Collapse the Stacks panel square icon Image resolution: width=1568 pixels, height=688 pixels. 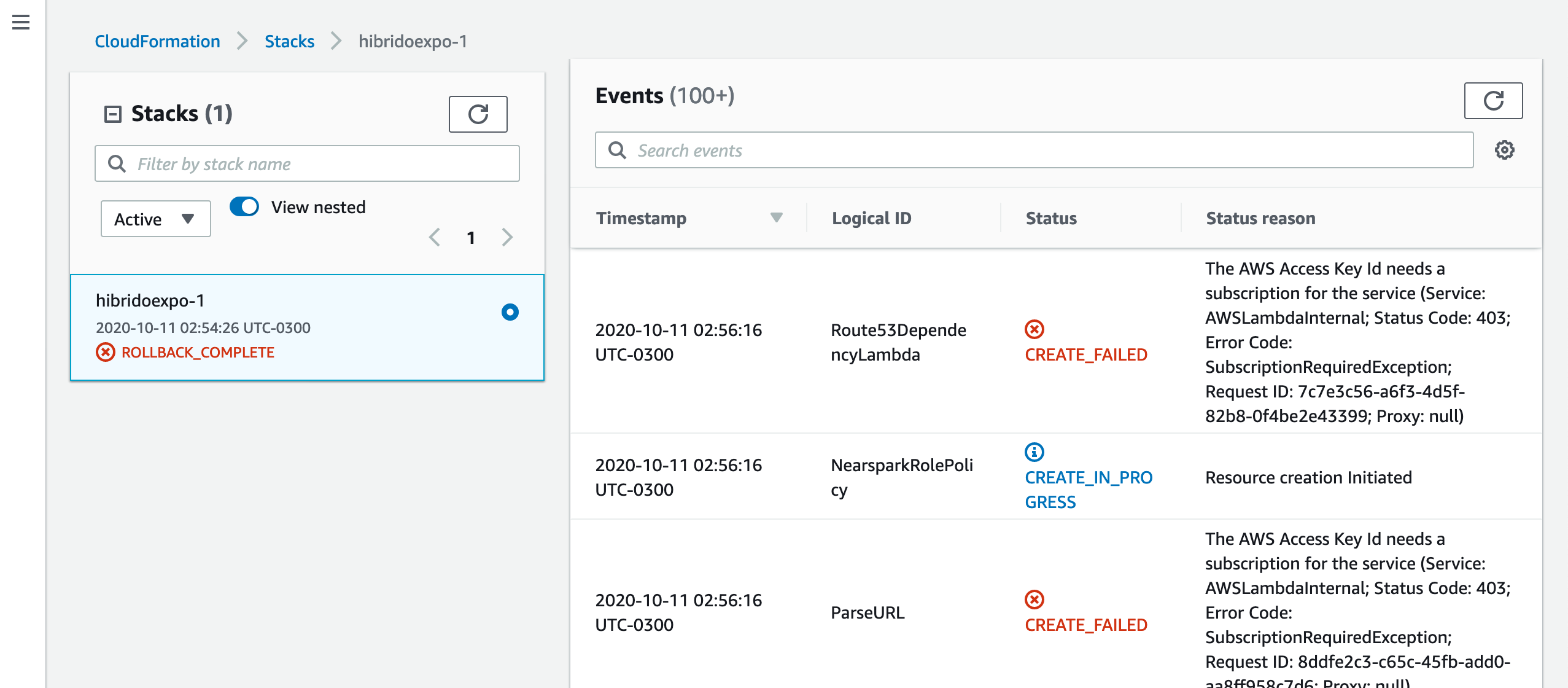pos(113,114)
